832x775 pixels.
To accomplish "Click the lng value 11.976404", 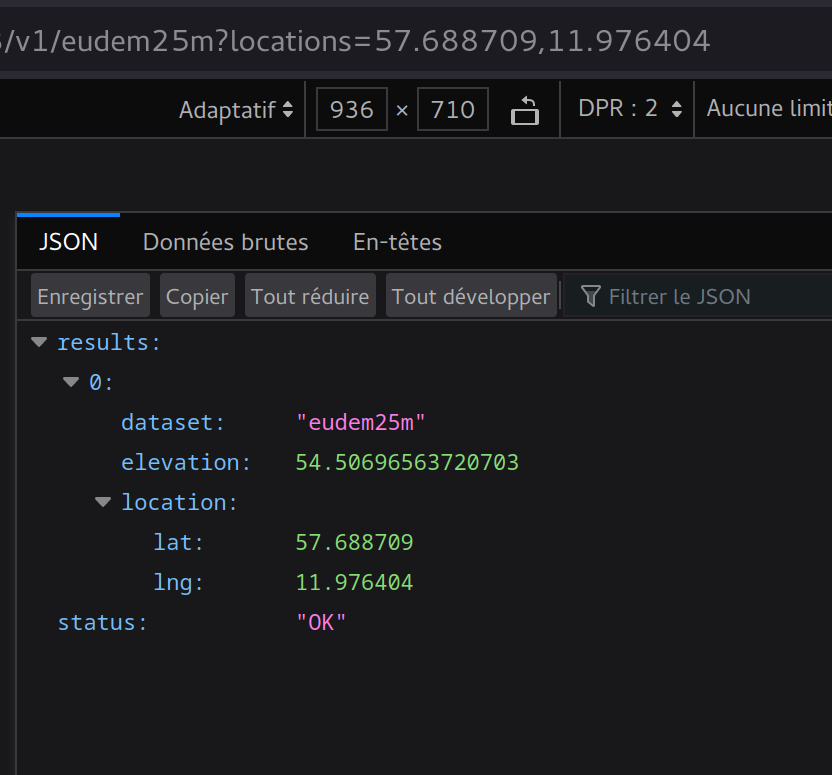I will click(354, 582).
